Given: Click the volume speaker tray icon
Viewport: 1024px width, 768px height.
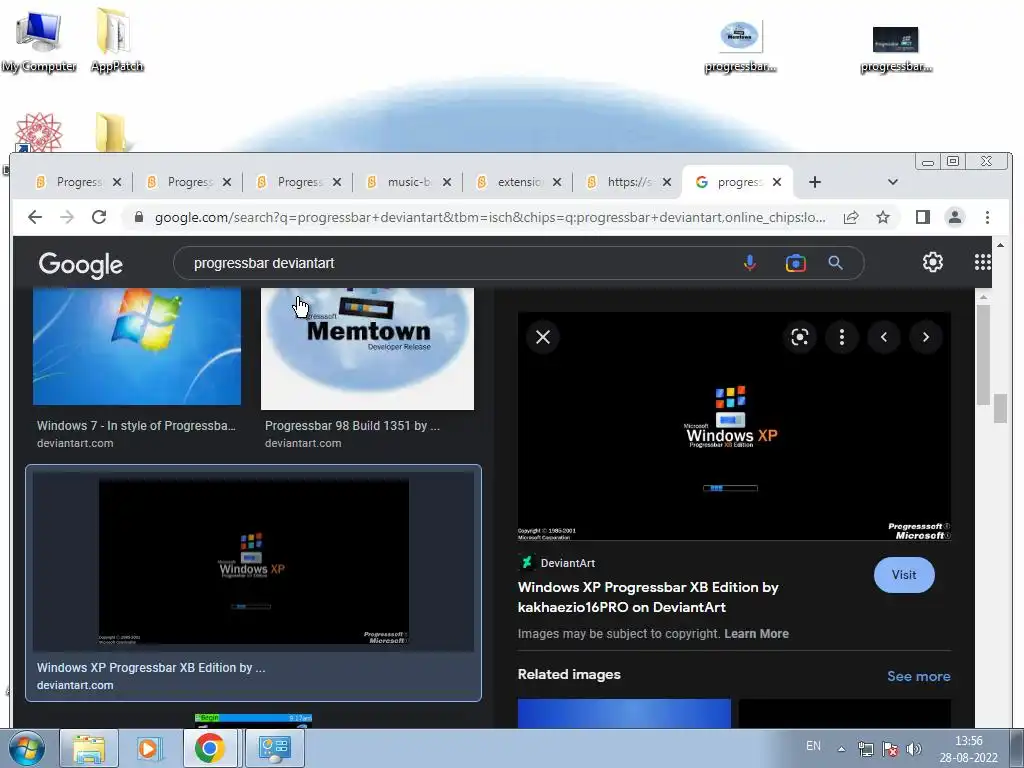Looking at the screenshot, I should point(914,749).
